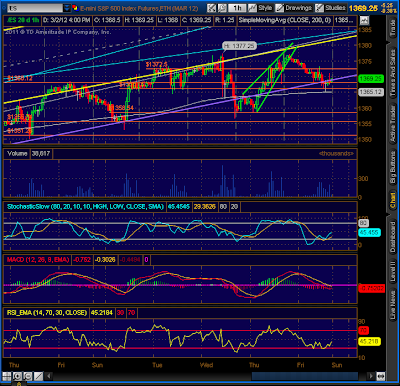Click the horizontal time scrollbar thumb
The width and height of the screenshot is (400, 386).
click(305, 376)
